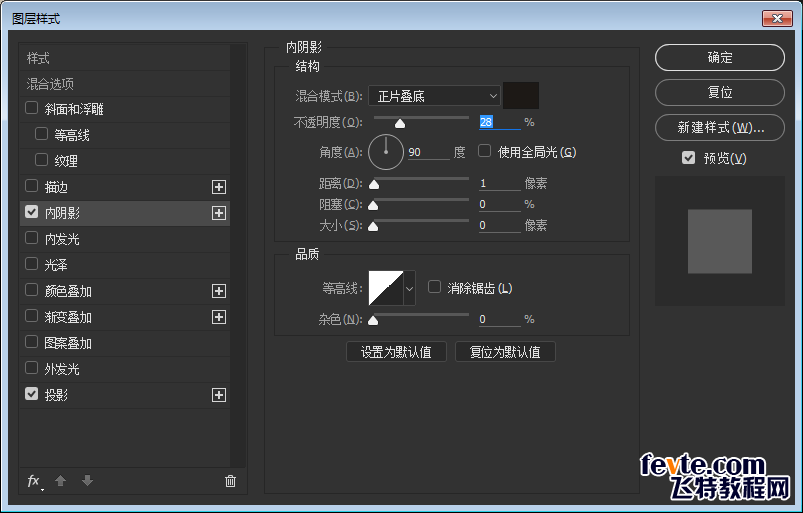Click the 距离 slider handle

click(374, 184)
